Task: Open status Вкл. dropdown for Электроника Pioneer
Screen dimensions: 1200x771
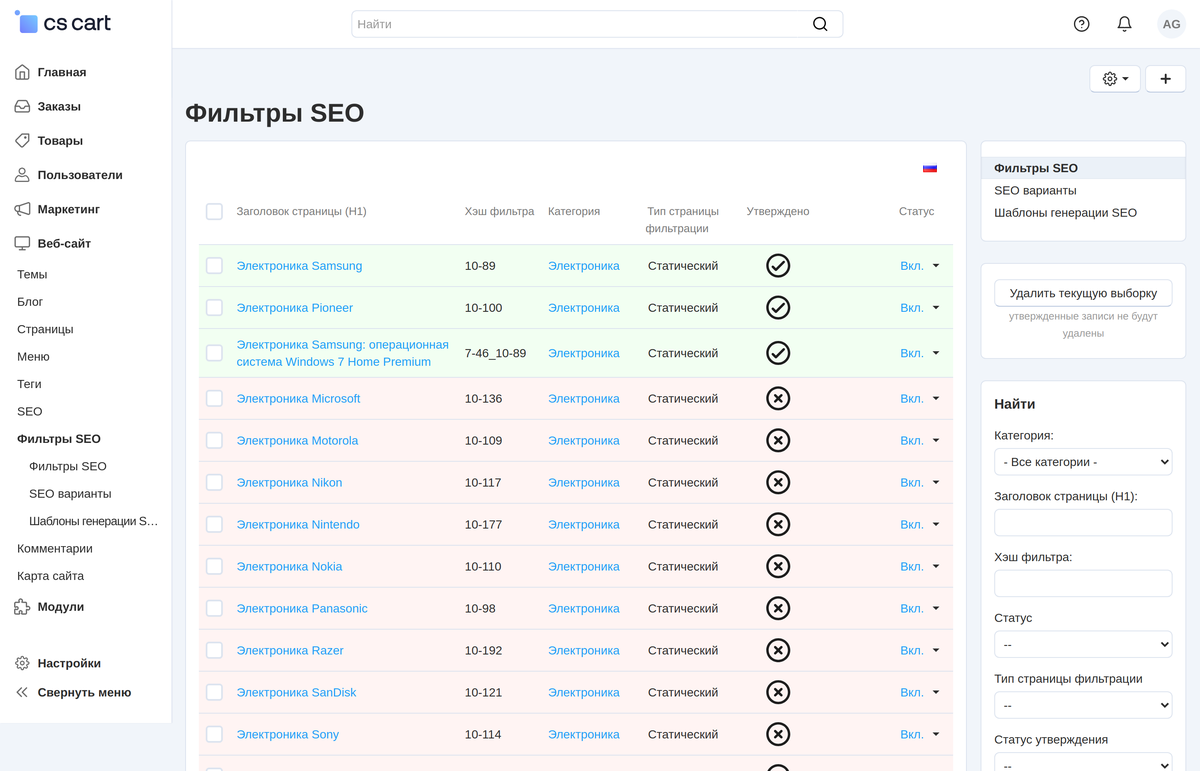Action: pos(920,308)
